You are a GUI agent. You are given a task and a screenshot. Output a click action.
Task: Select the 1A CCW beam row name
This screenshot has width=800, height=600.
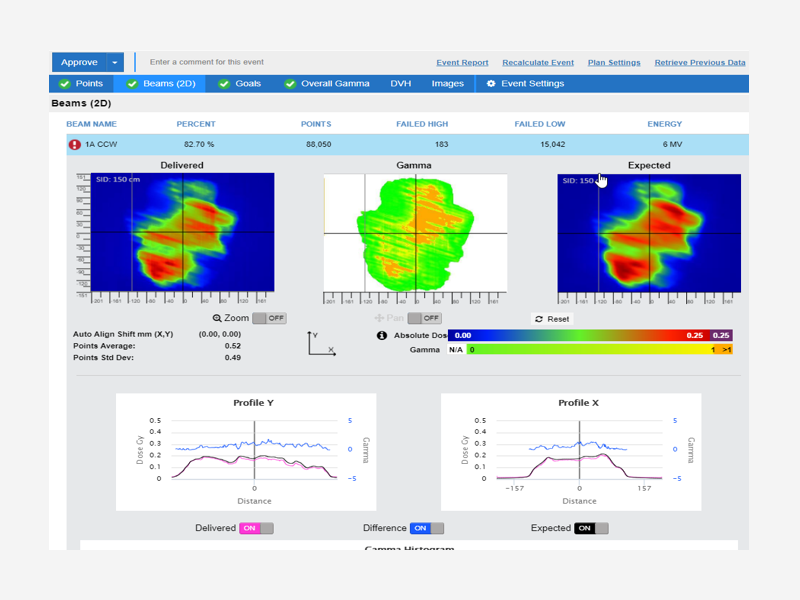[x=101, y=144]
